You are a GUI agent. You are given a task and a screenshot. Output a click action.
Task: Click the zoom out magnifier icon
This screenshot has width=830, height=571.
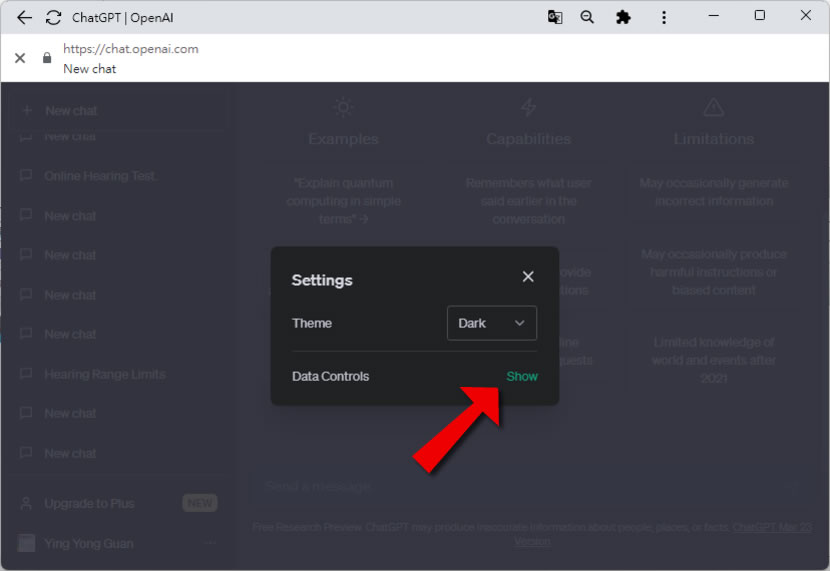[587, 17]
